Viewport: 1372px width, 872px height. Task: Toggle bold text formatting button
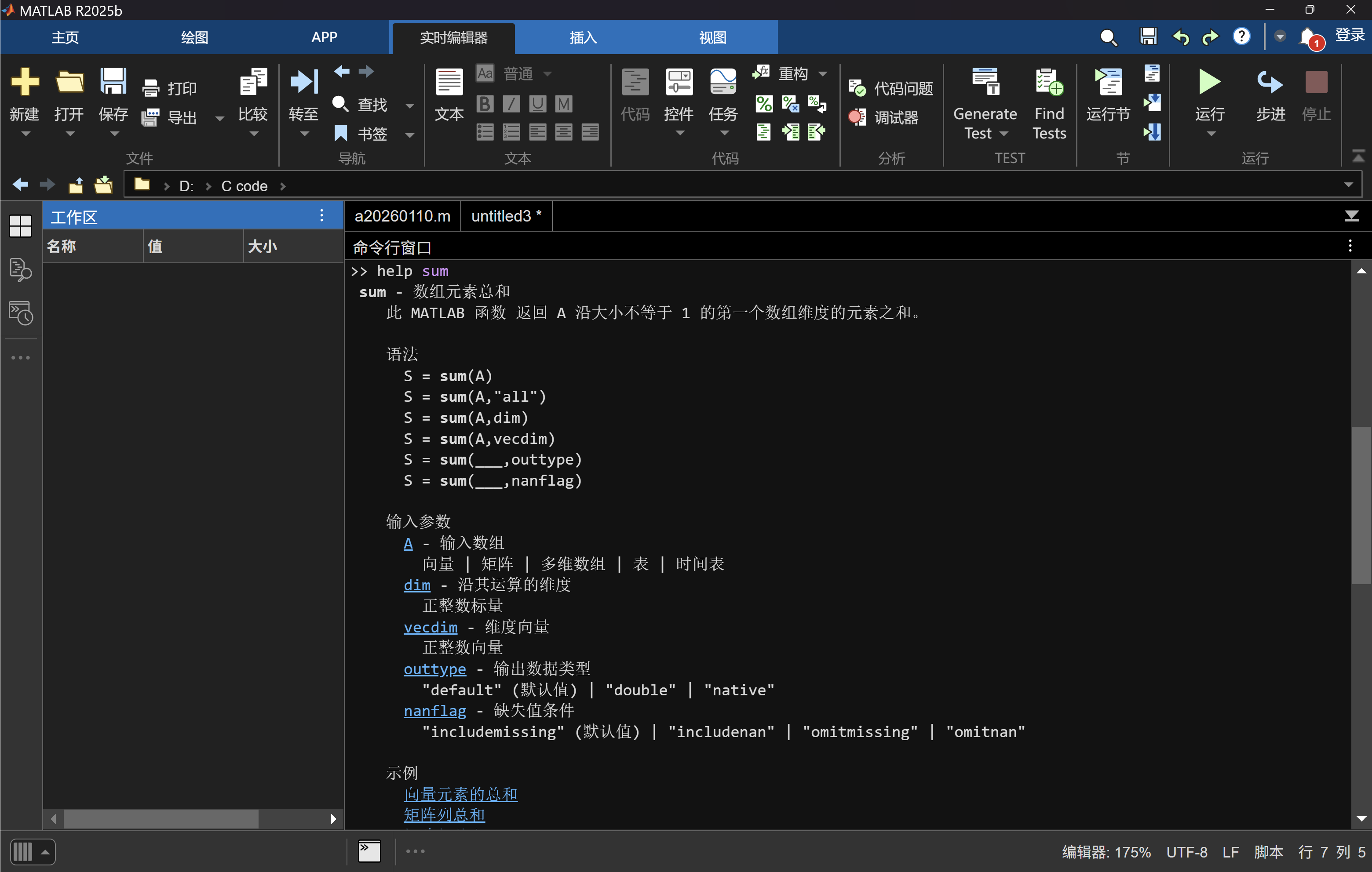coord(484,104)
